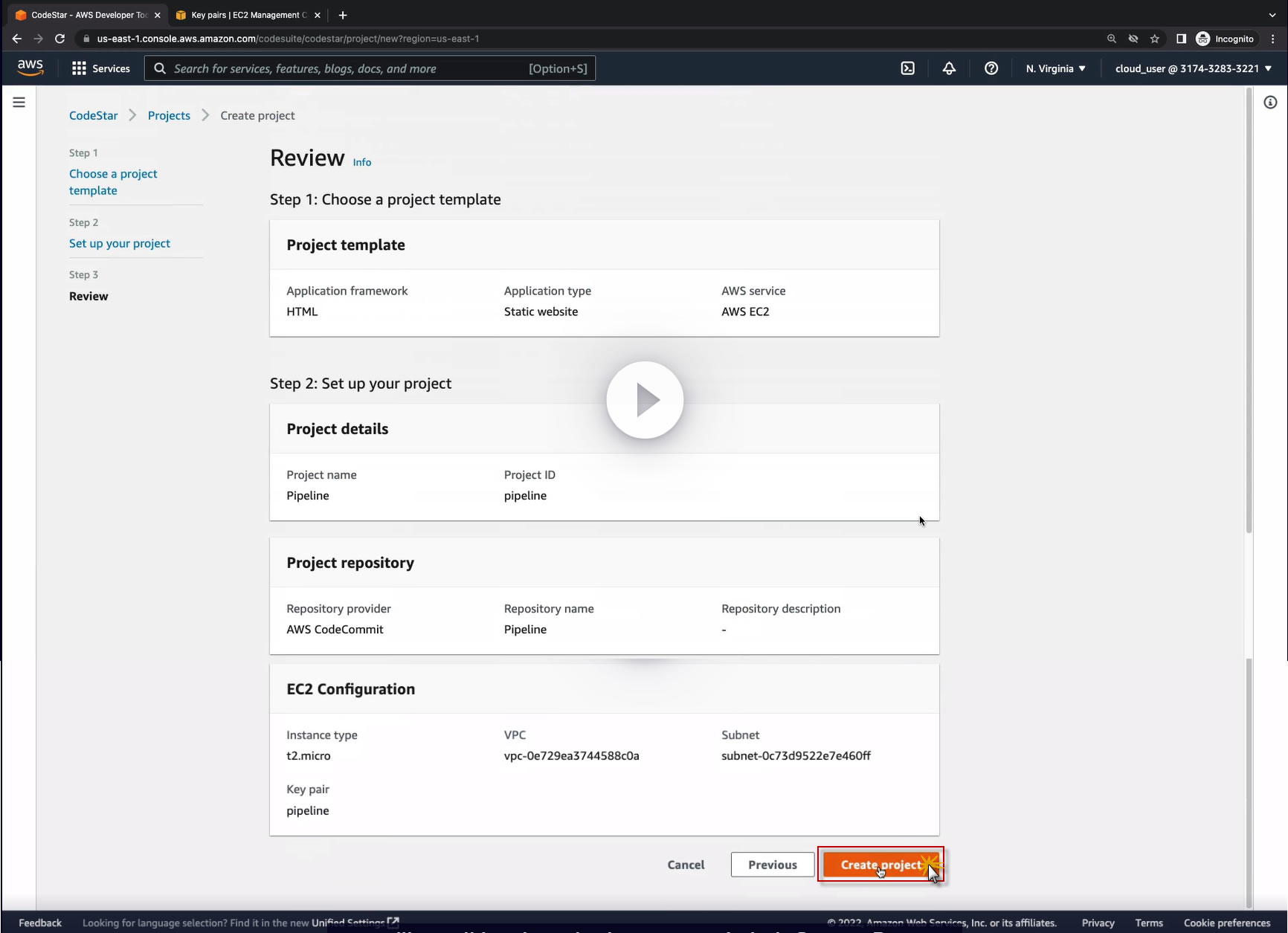Expand the cloud_user account dropdown
Screen dimensions: 1288x933
[x=1194, y=68]
